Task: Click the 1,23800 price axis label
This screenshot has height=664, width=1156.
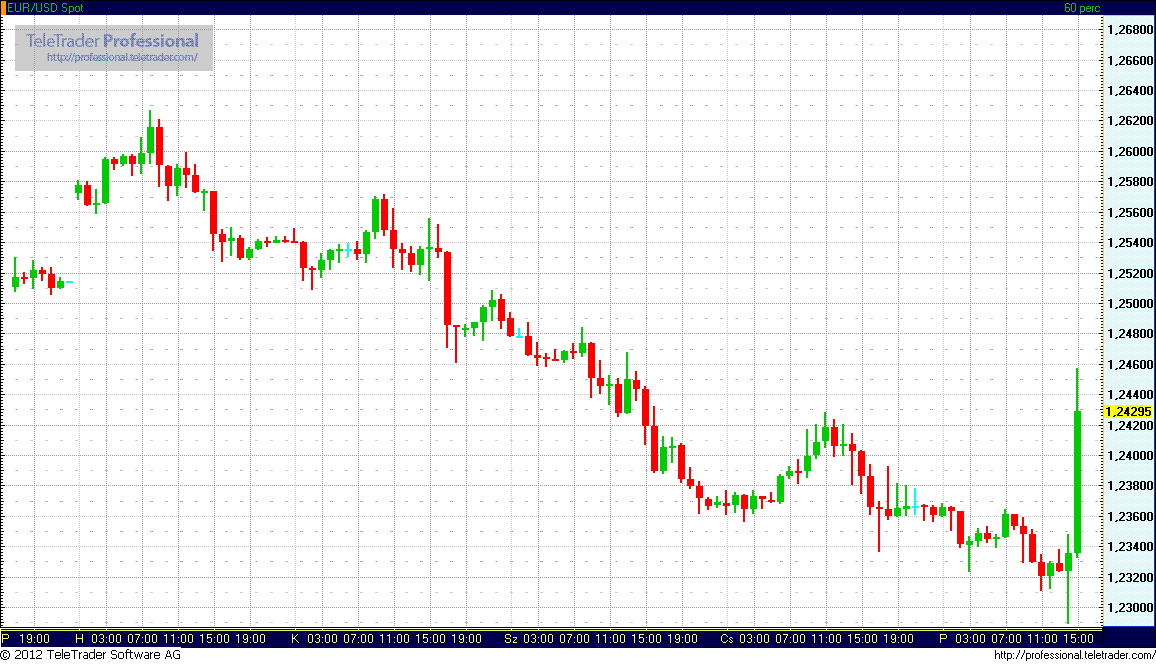Action: click(x=1129, y=486)
